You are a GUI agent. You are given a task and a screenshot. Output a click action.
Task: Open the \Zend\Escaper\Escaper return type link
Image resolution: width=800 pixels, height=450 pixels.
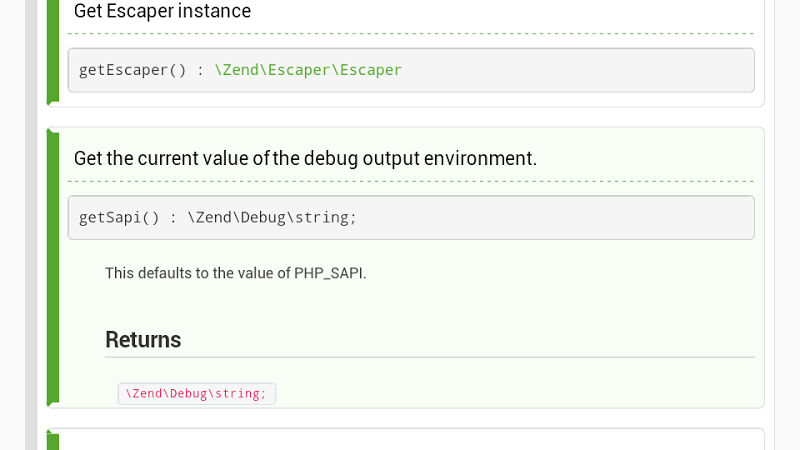click(308, 70)
